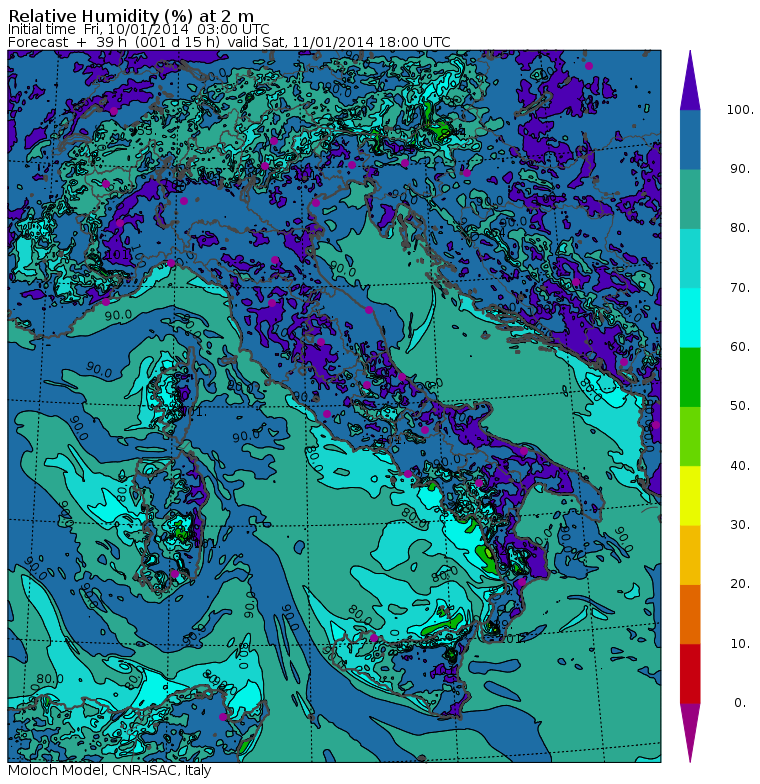Click the "30." legend label

tap(740, 525)
